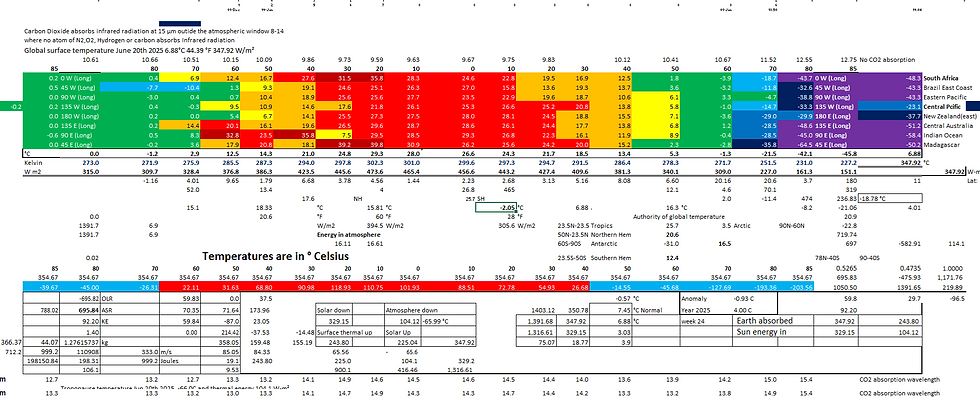Select the Northern Hem label
Viewport: 980px width, 398px height.
point(611,235)
